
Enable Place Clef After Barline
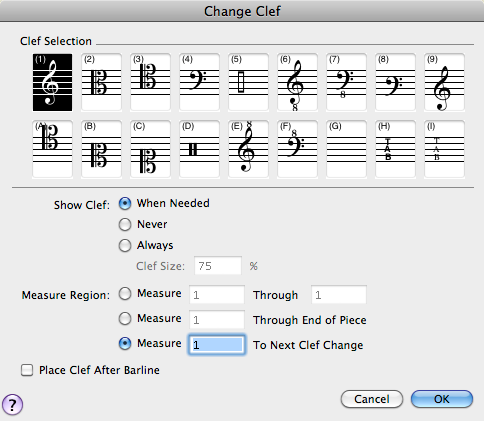coord(27,370)
